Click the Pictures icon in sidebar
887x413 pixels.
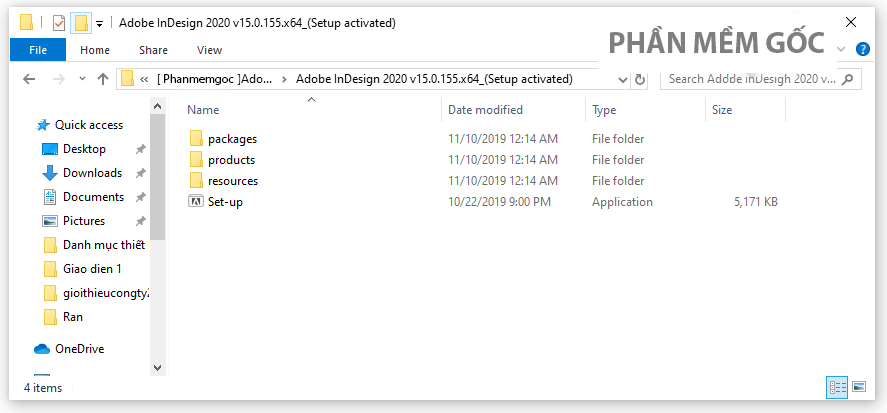pos(50,221)
